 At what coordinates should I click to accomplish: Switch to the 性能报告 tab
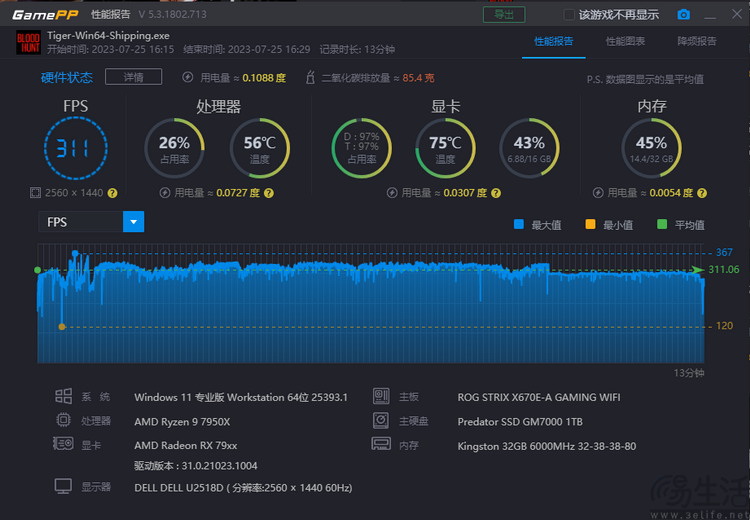553,41
